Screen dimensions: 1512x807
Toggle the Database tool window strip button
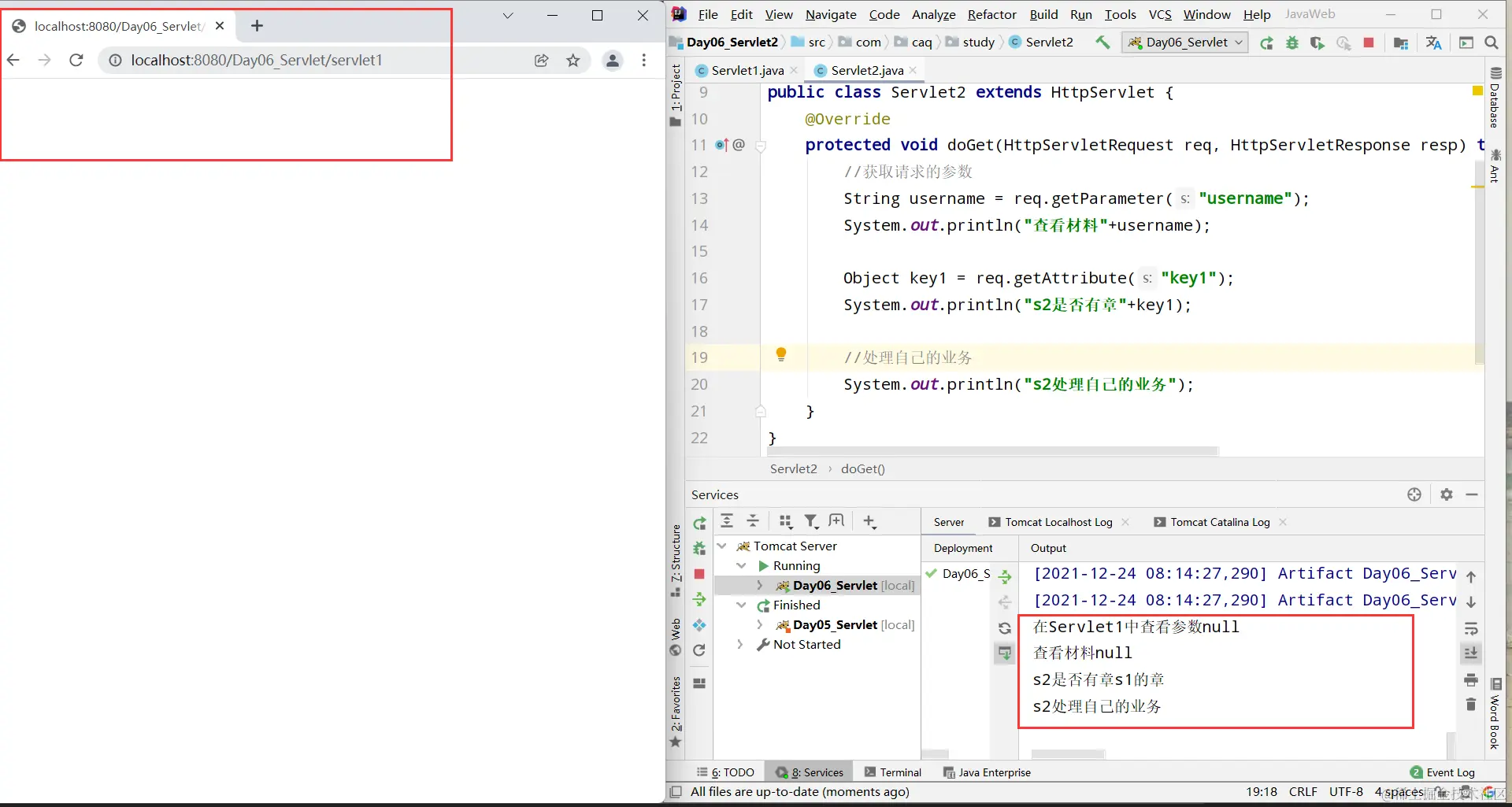click(1495, 98)
